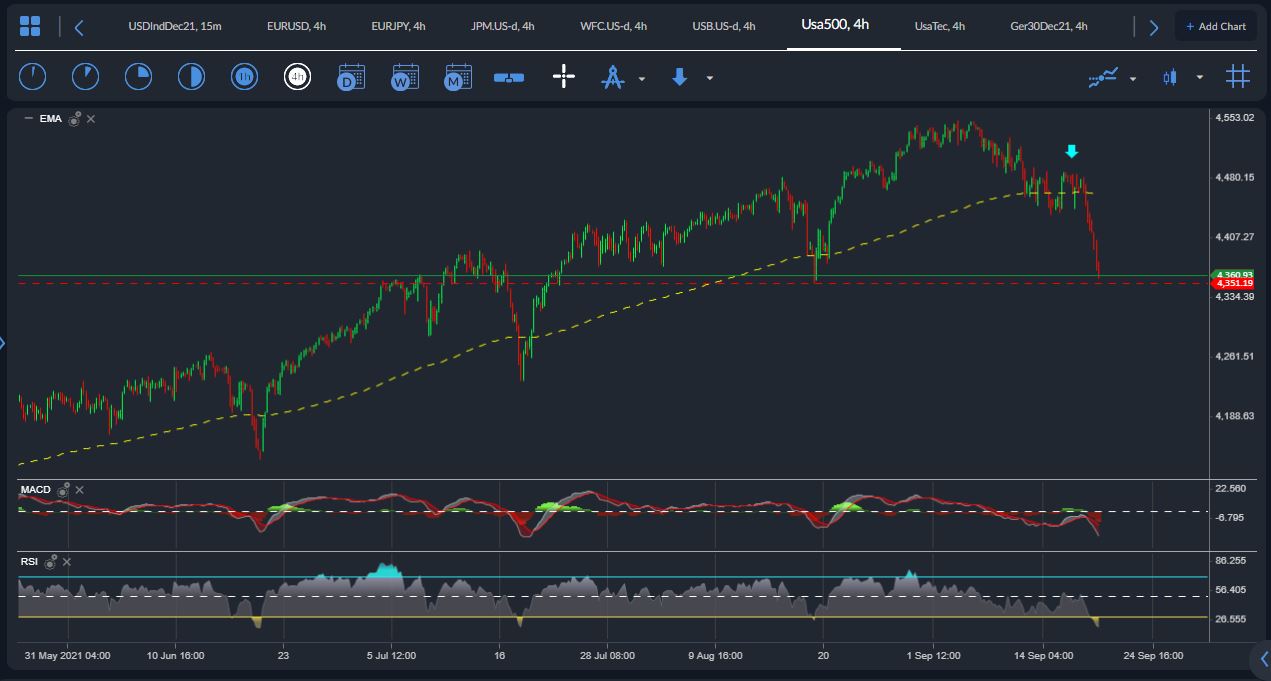Screen dimensions: 1271x681
Task: Expand the drawing tools dropdown arrow
Action: [642, 78]
